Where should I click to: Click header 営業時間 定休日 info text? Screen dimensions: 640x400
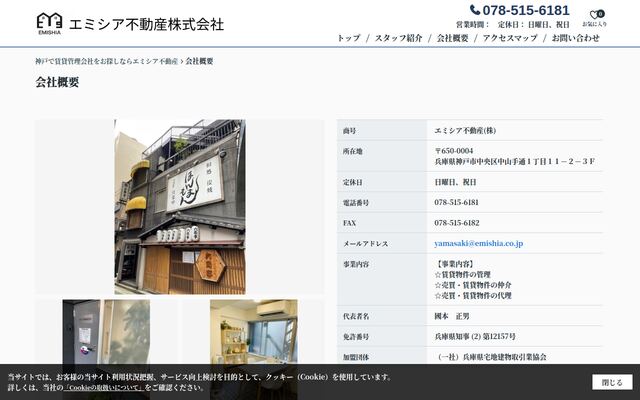point(513,24)
